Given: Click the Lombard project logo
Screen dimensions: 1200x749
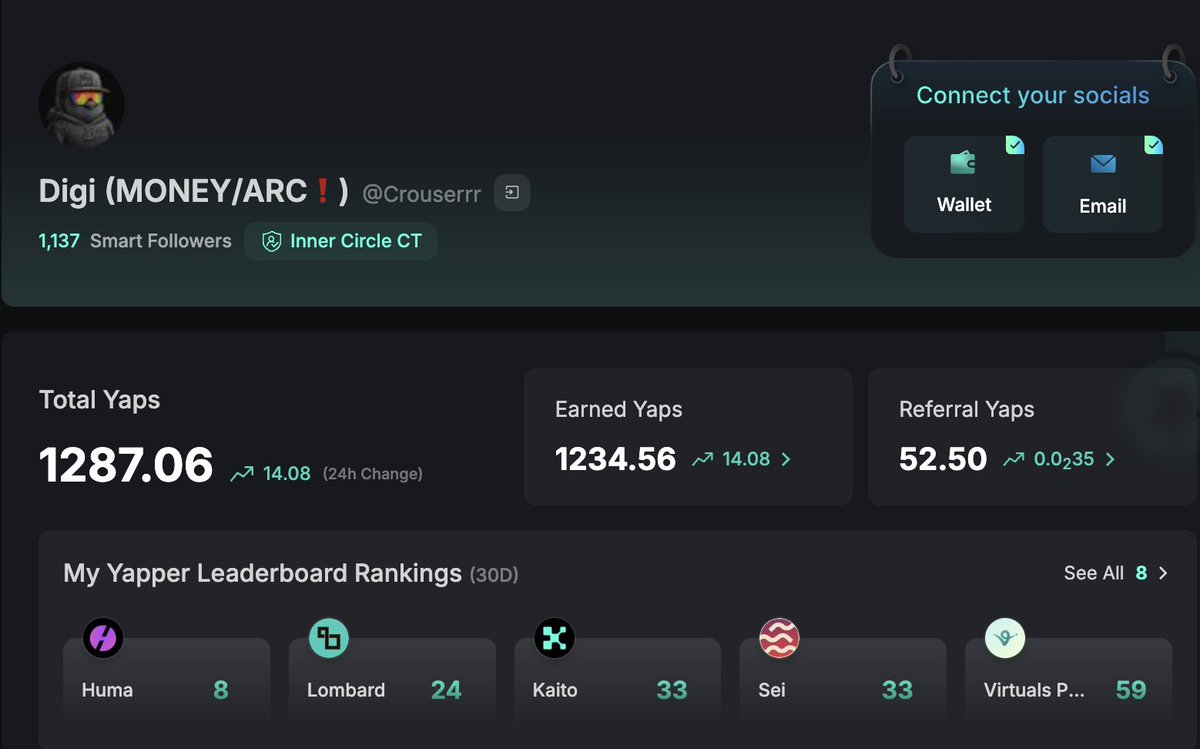Looking at the screenshot, I should click(328, 637).
